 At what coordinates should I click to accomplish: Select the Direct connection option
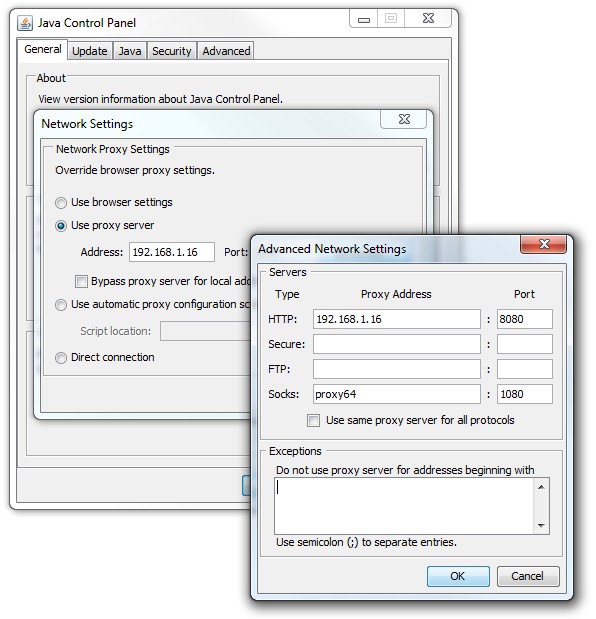click(61, 358)
